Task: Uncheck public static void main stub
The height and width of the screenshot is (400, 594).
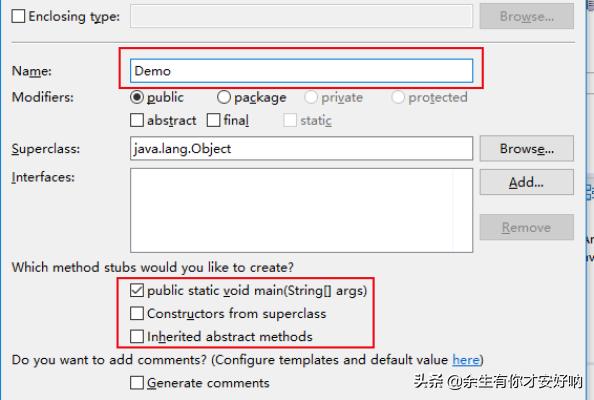Action: coord(137,291)
